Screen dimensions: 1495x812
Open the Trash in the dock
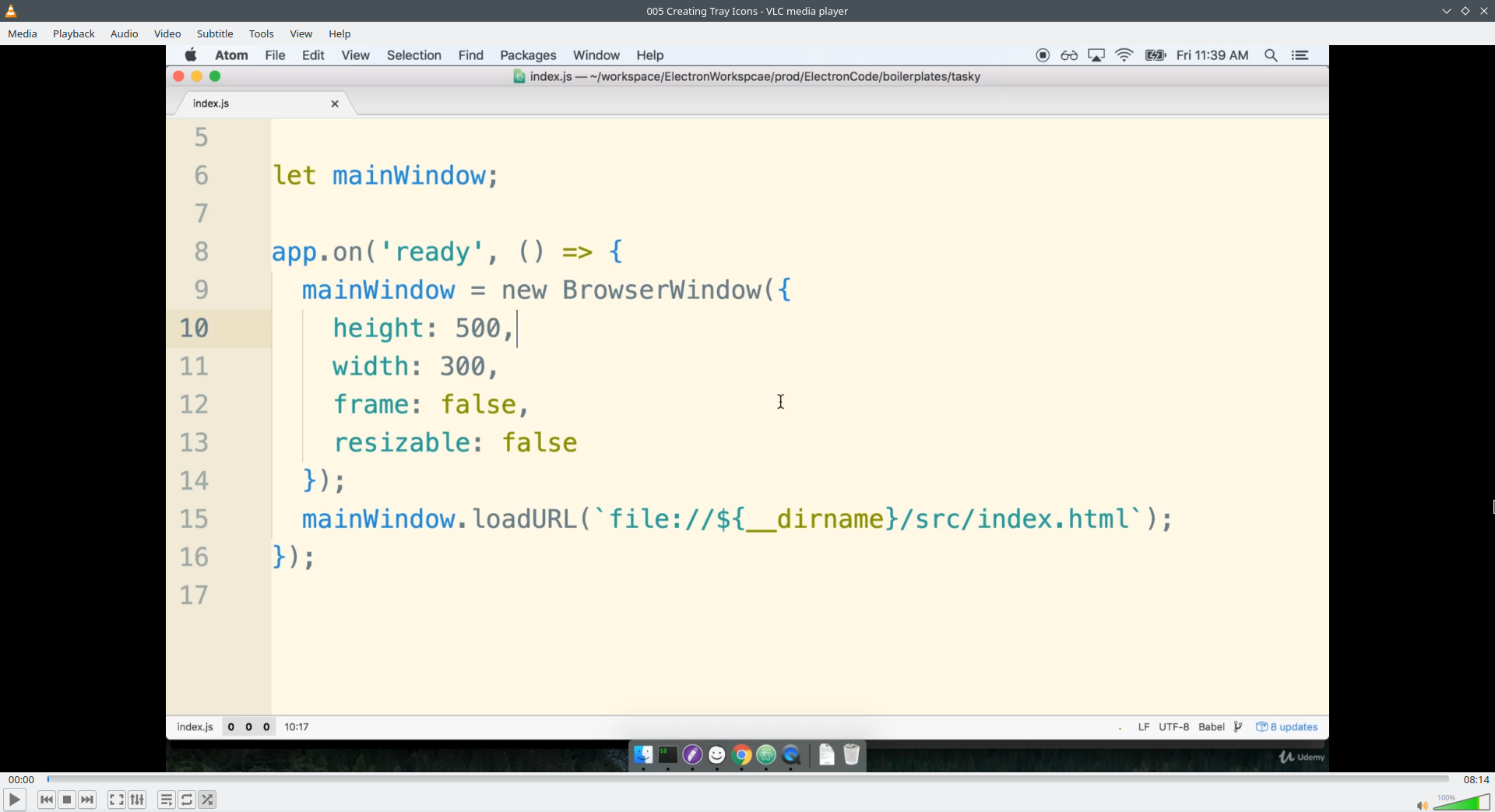click(x=852, y=754)
